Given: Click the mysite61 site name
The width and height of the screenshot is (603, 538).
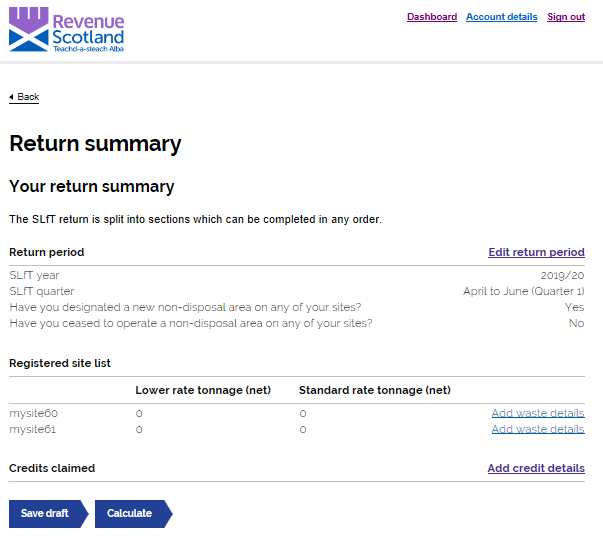Looking at the screenshot, I should click(33, 429).
